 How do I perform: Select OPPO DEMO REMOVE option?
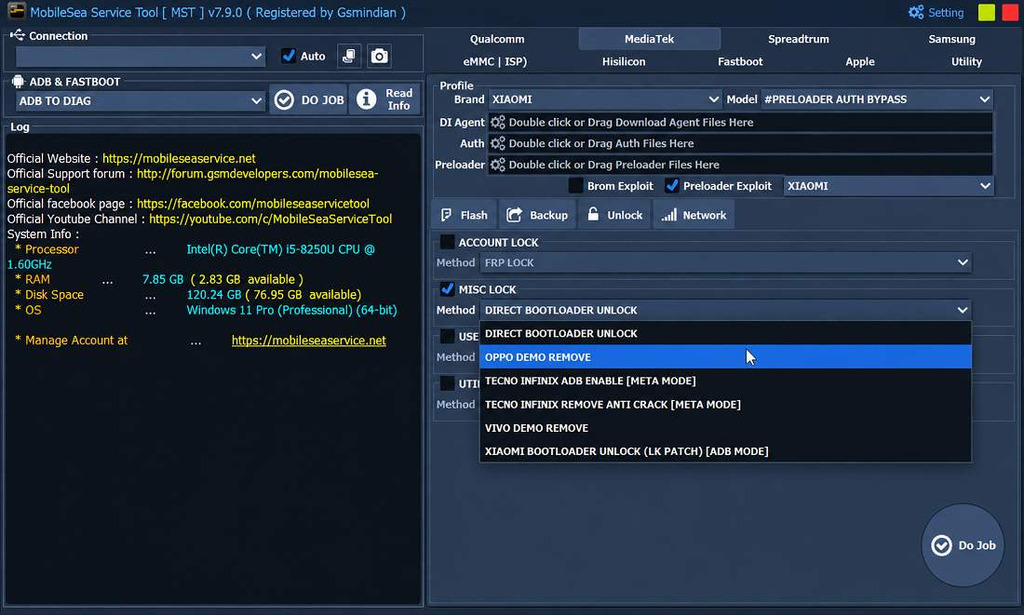[725, 357]
